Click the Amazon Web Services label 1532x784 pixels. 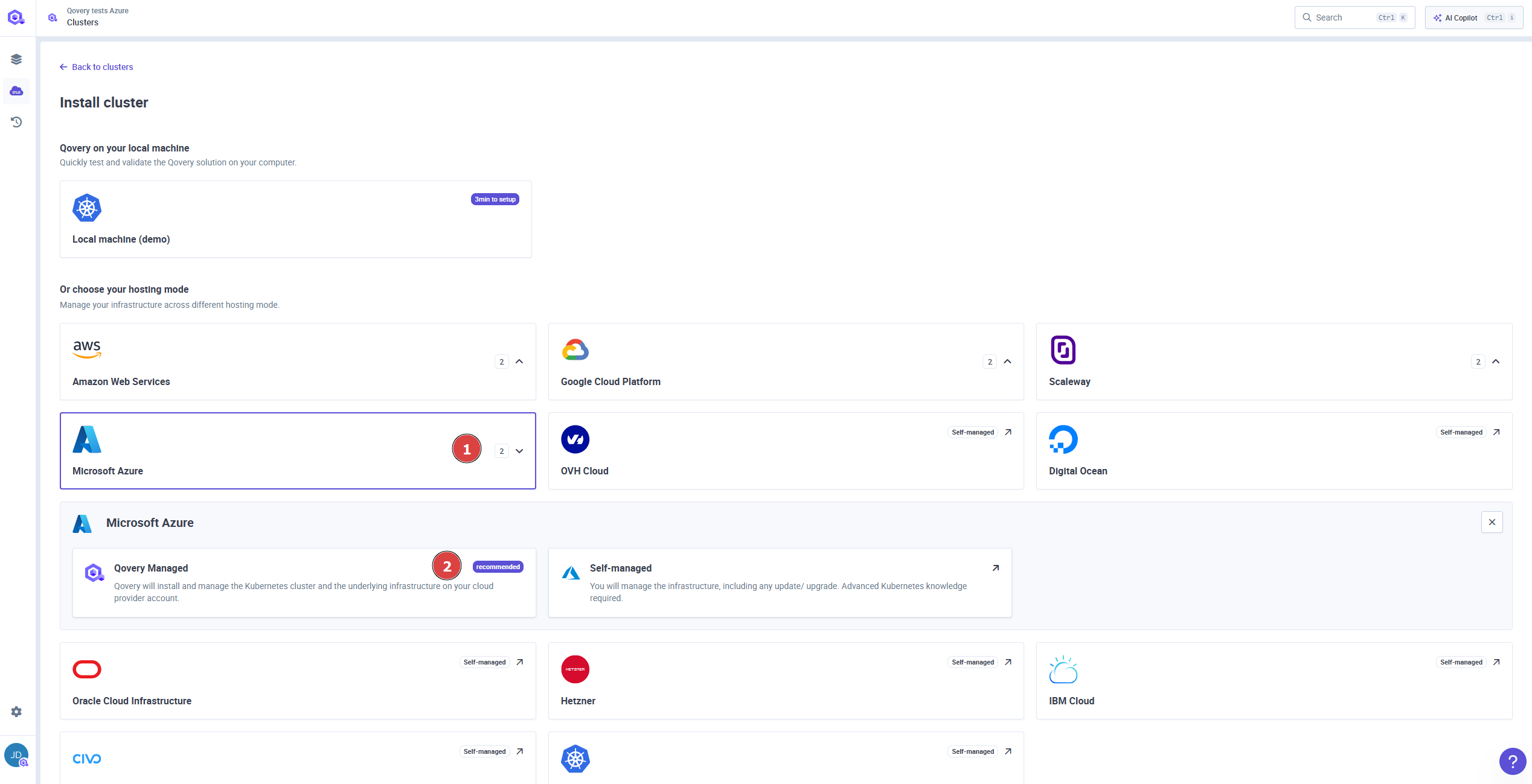click(x=121, y=381)
